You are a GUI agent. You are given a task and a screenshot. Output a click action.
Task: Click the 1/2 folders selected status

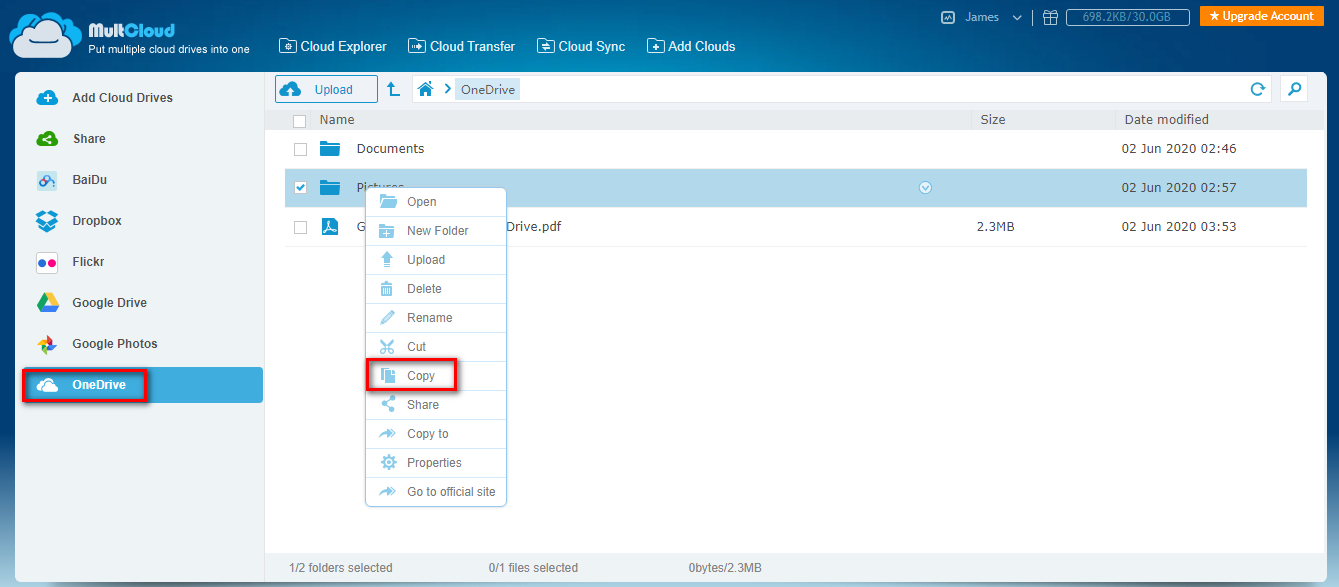(341, 568)
